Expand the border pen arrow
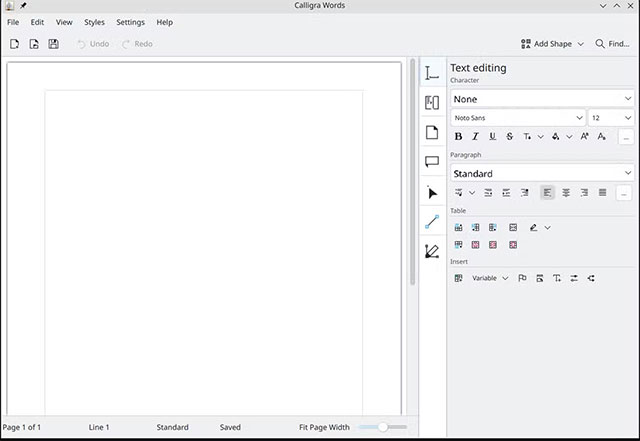 pos(547,228)
